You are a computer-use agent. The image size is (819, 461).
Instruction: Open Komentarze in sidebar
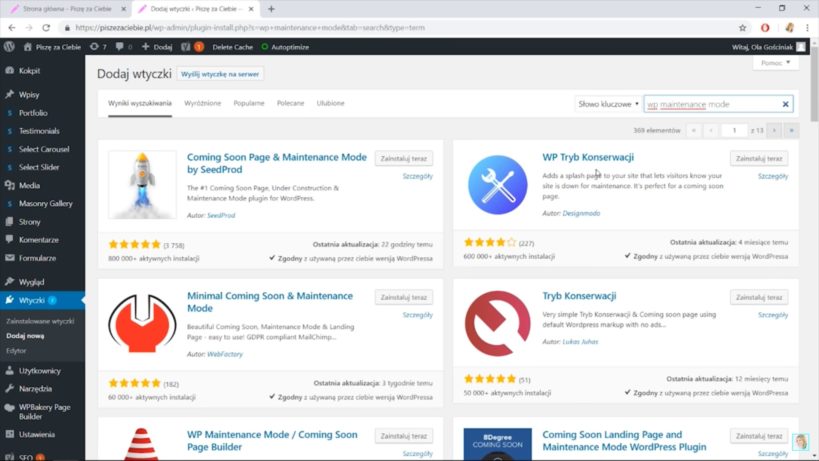click(x=39, y=240)
